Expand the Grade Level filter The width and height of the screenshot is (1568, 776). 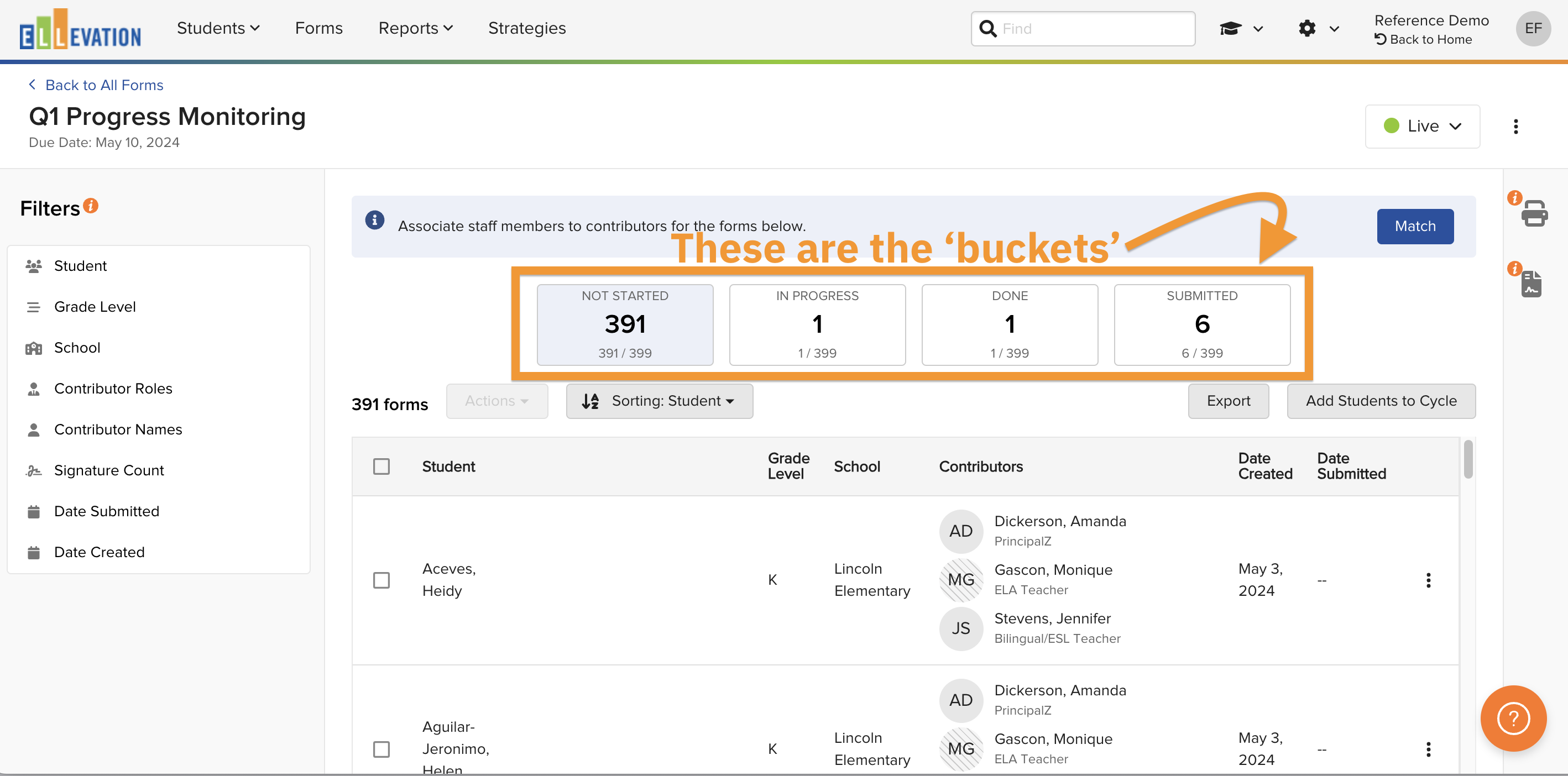pos(159,307)
